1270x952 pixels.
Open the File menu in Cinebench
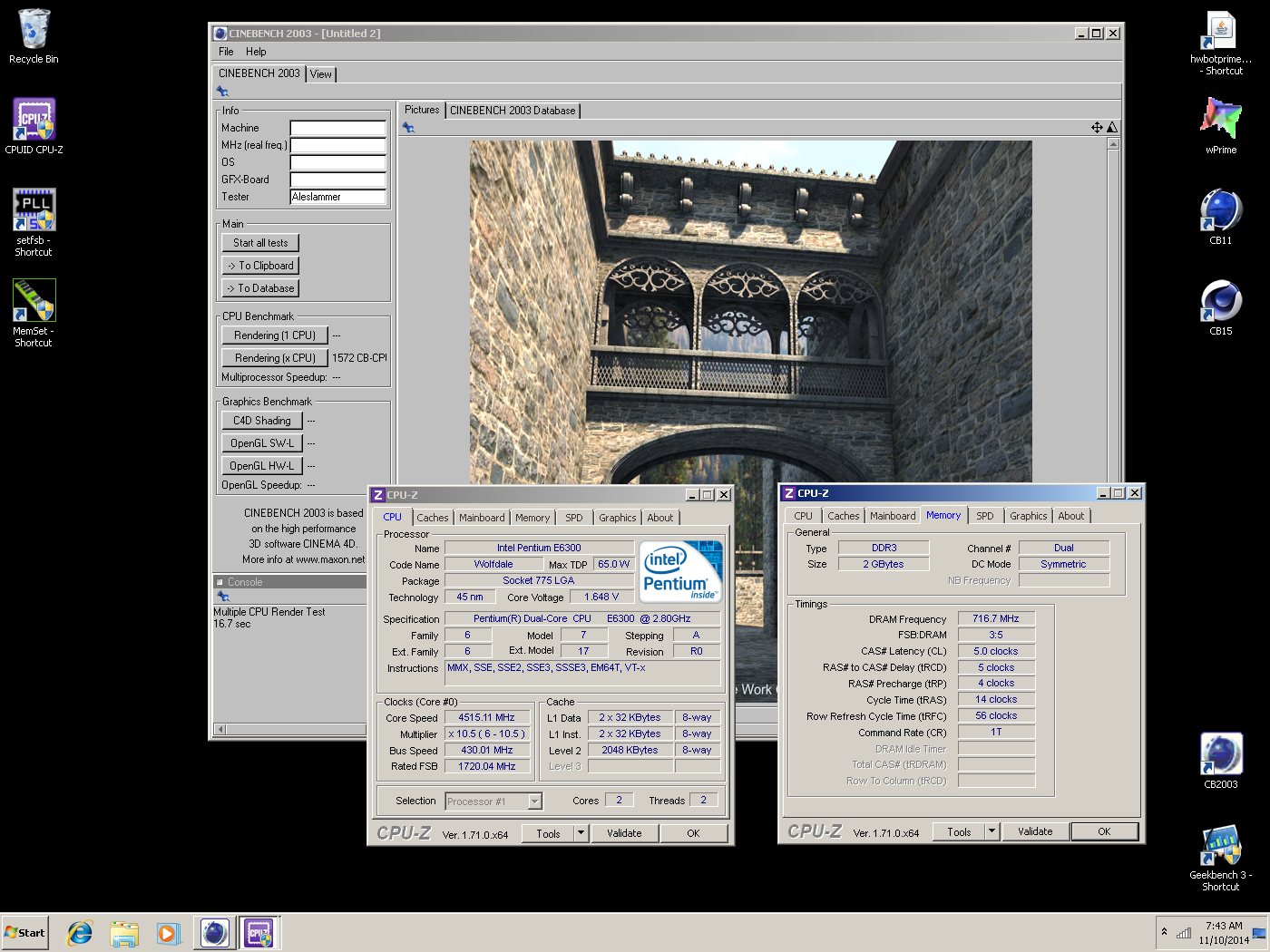click(x=226, y=52)
